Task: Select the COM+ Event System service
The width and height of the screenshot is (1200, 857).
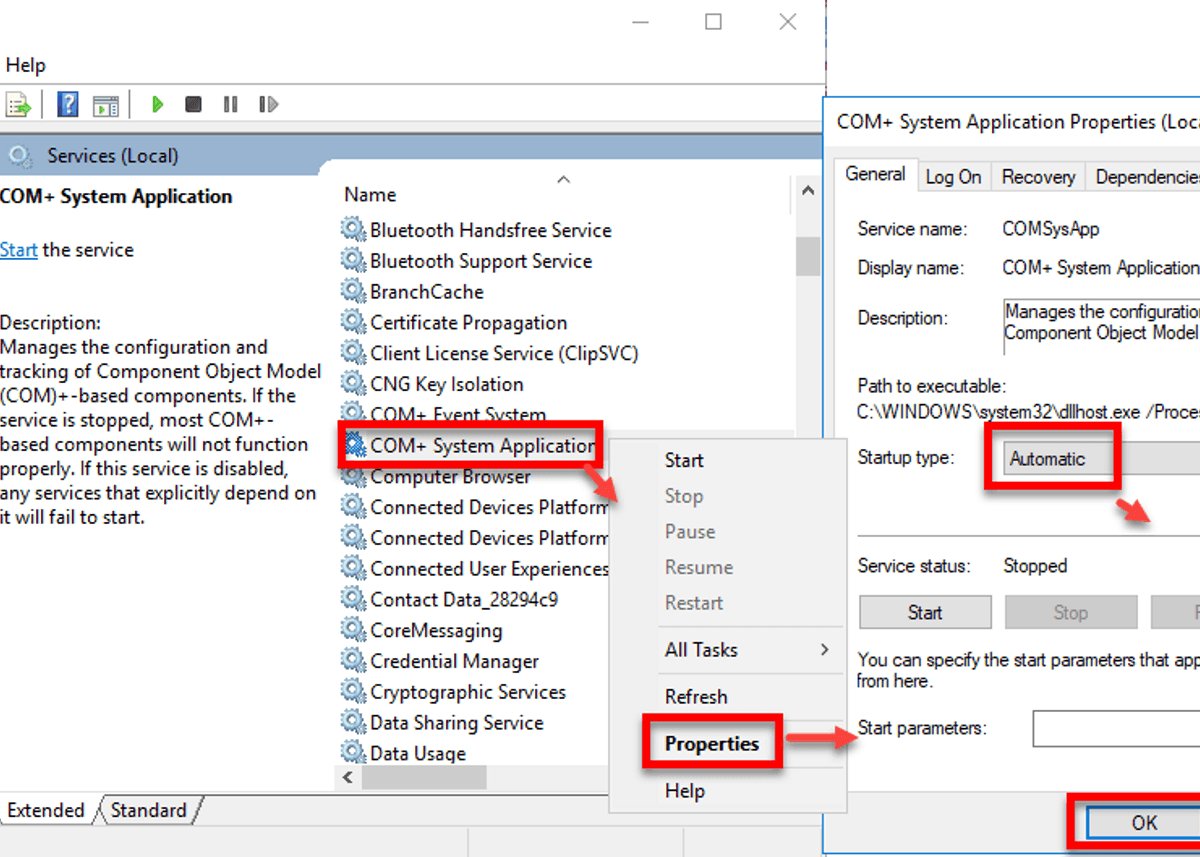Action: (x=458, y=414)
